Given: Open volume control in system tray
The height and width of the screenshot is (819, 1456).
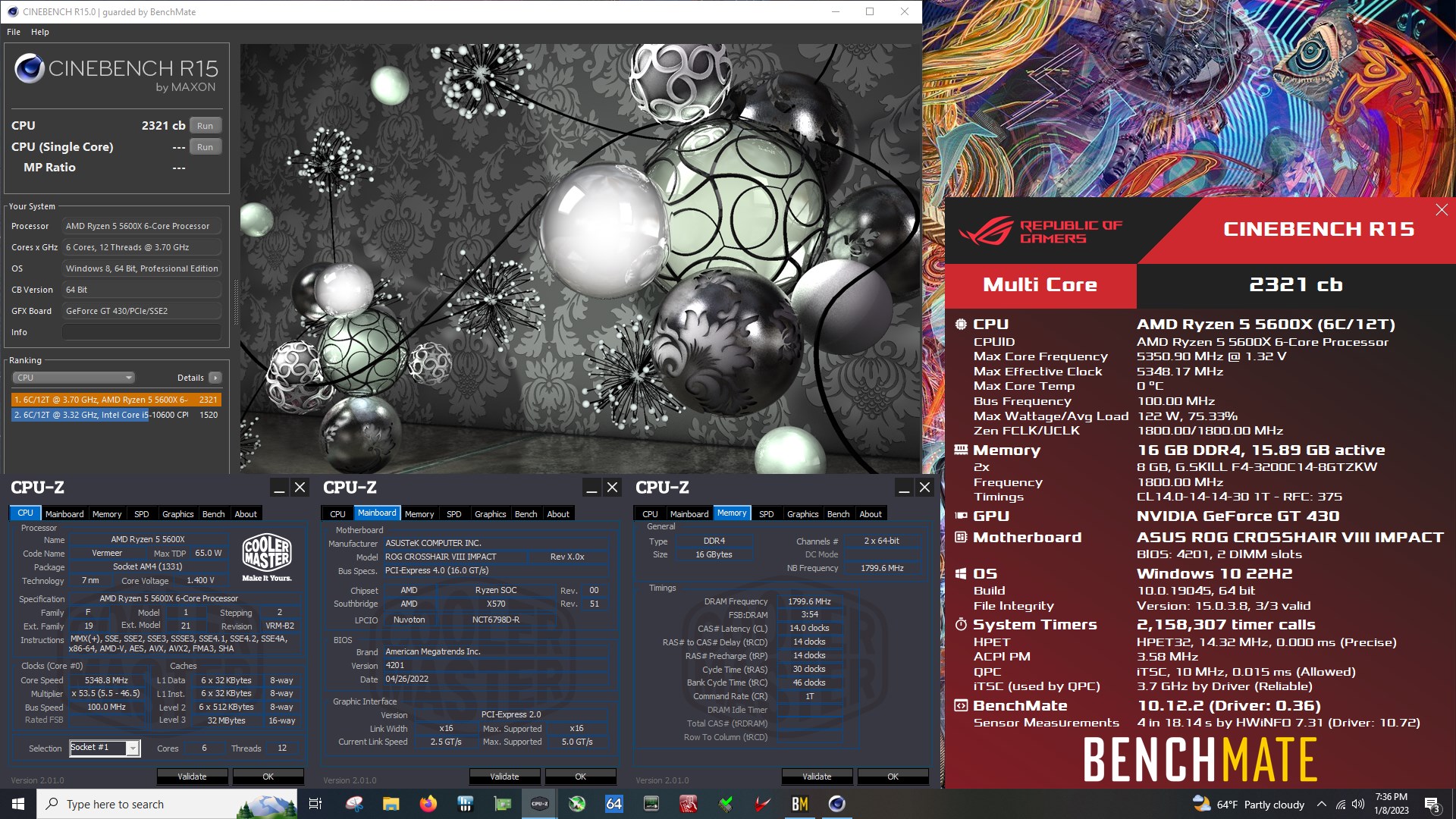Looking at the screenshot, I should (1358, 804).
